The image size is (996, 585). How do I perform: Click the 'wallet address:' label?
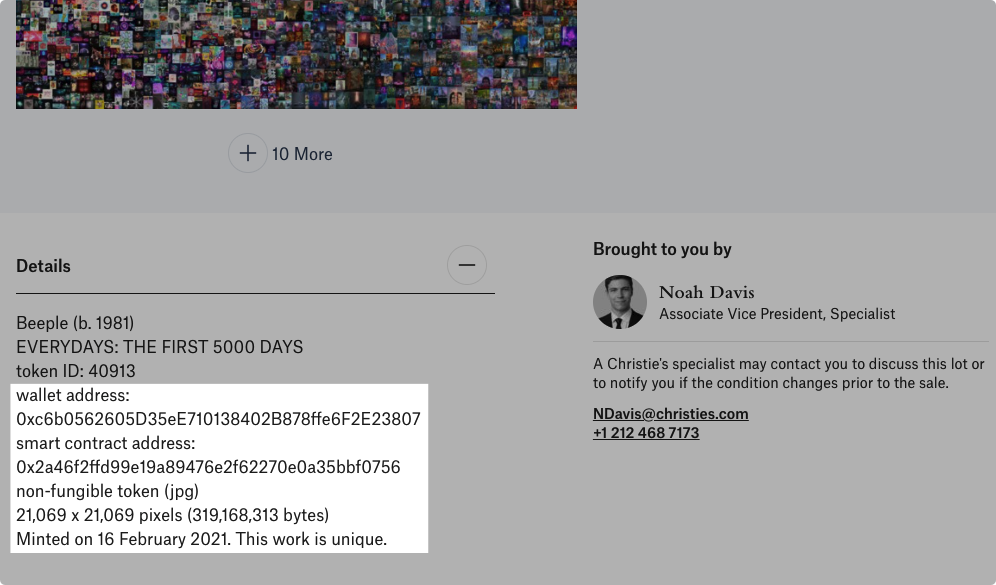73,395
